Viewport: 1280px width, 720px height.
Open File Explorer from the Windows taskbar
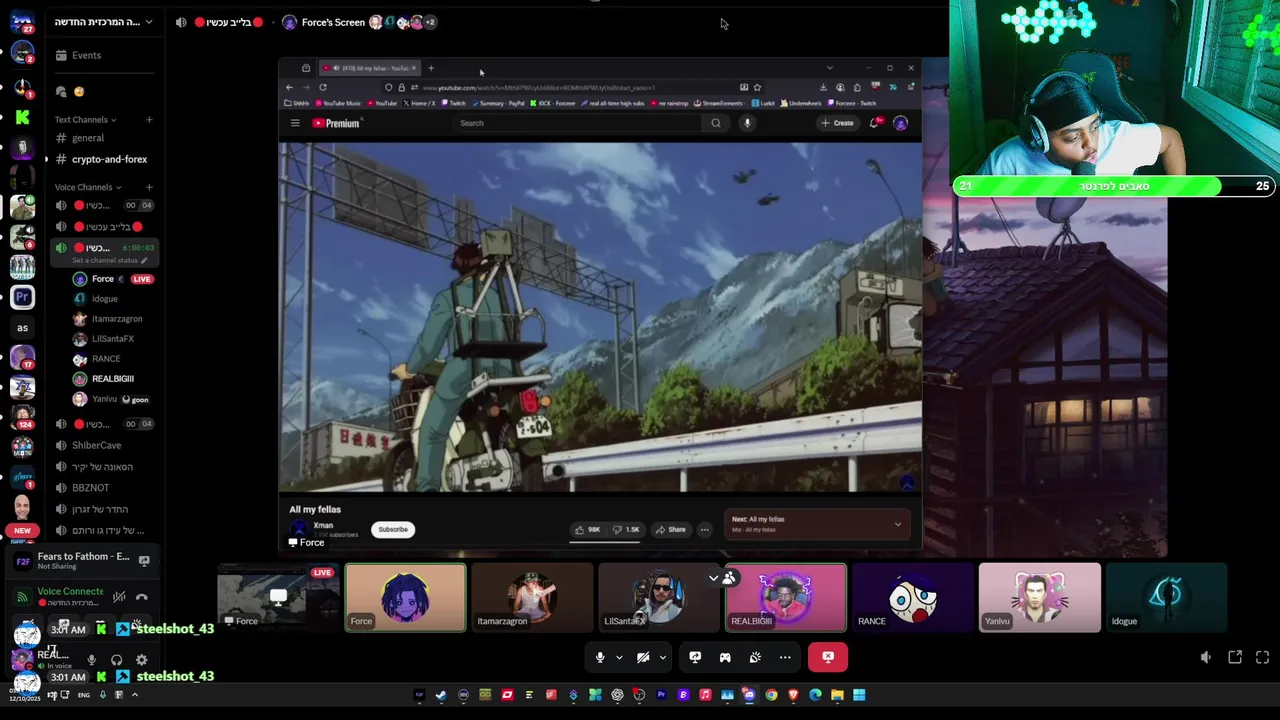tap(837, 695)
